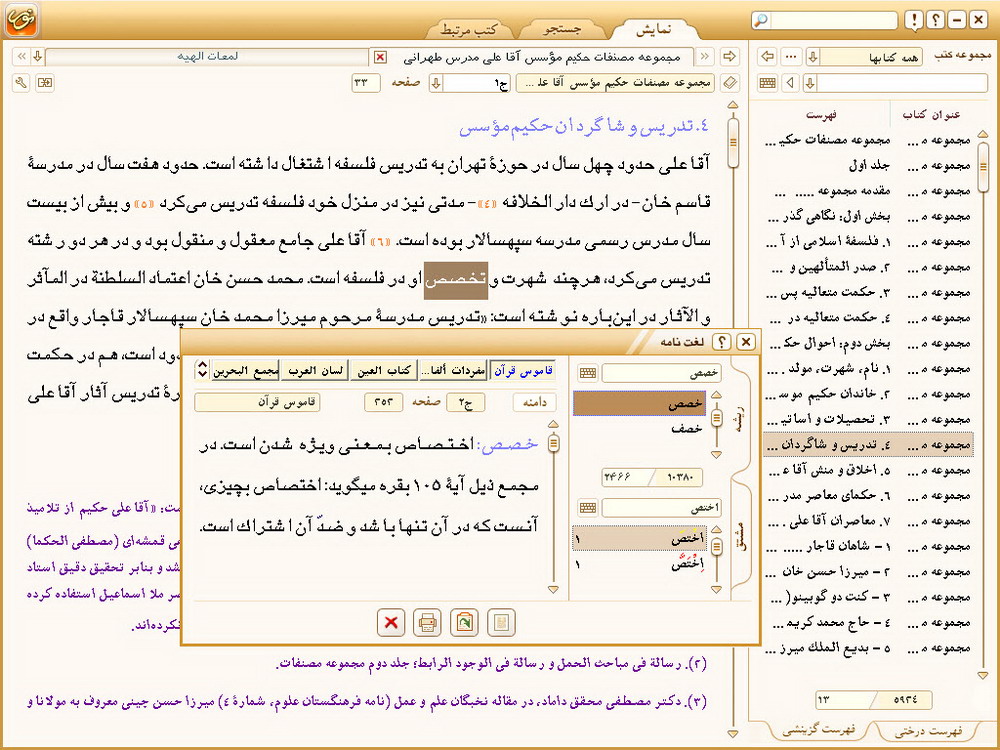
Task: Click the exclamation mark info icon in the top bar
Action: coord(913,20)
